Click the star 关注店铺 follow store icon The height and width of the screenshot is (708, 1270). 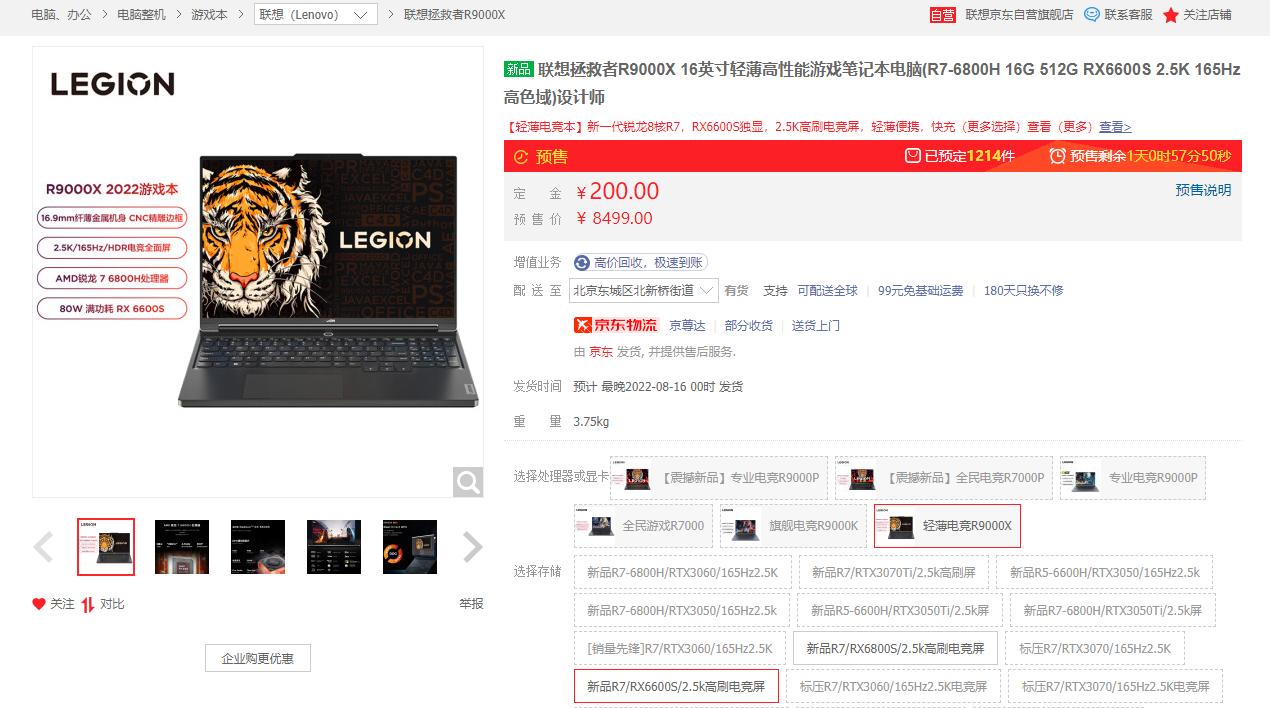point(1170,15)
